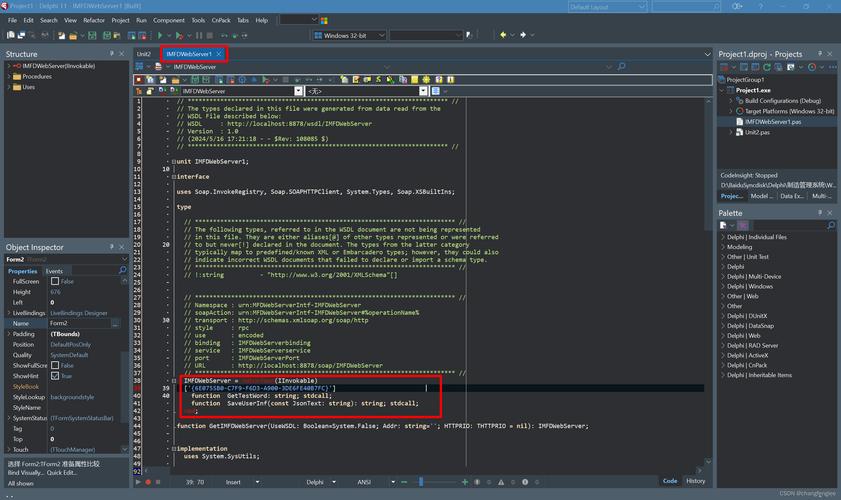Image resolution: width=841 pixels, height=500 pixels.
Task: Select Delphi | DataSnap in Palette
Action: click(x=750, y=326)
